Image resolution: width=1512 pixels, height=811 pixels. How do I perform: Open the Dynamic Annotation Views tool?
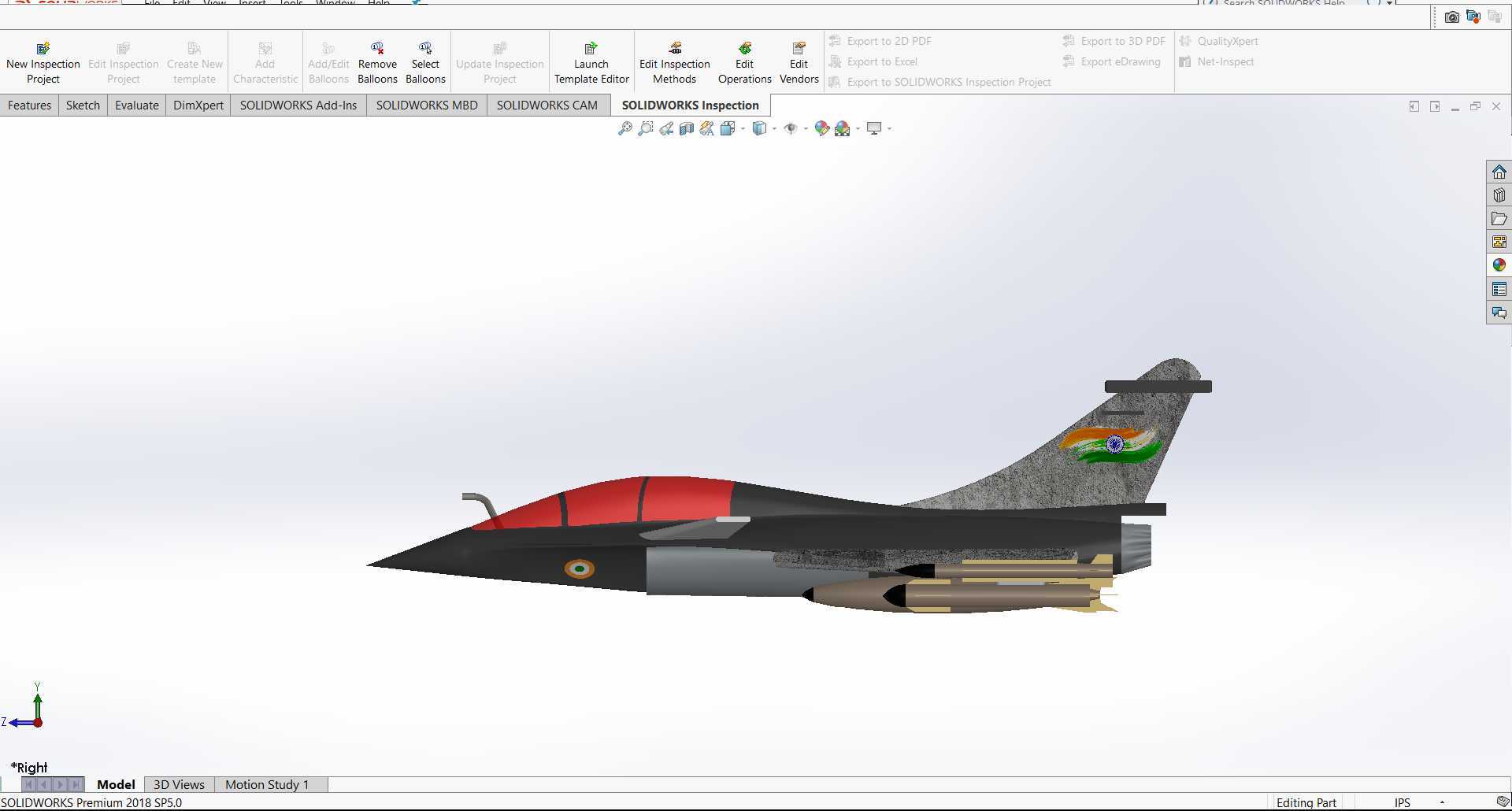click(x=706, y=128)
